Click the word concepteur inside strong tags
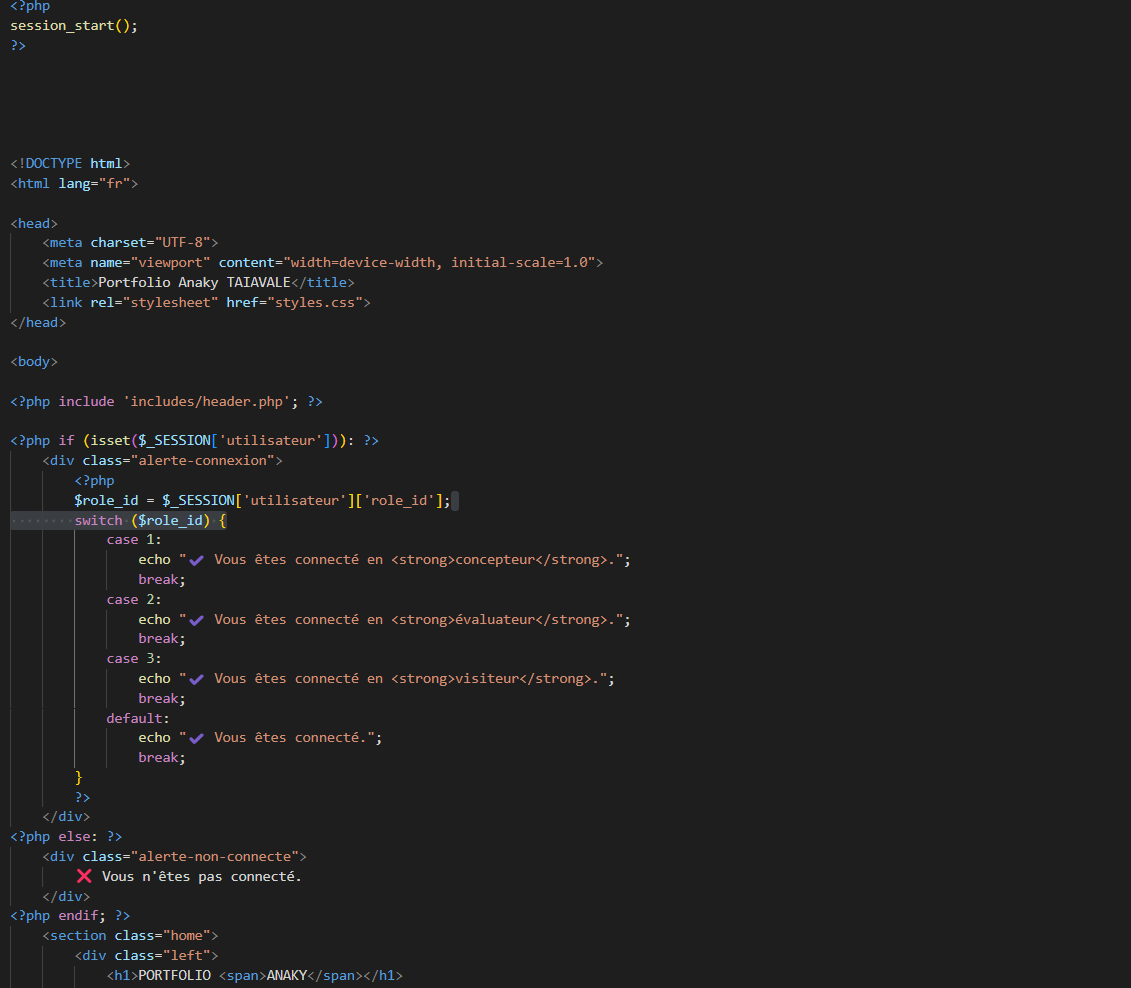1131x988 pixels. (496, 560)
